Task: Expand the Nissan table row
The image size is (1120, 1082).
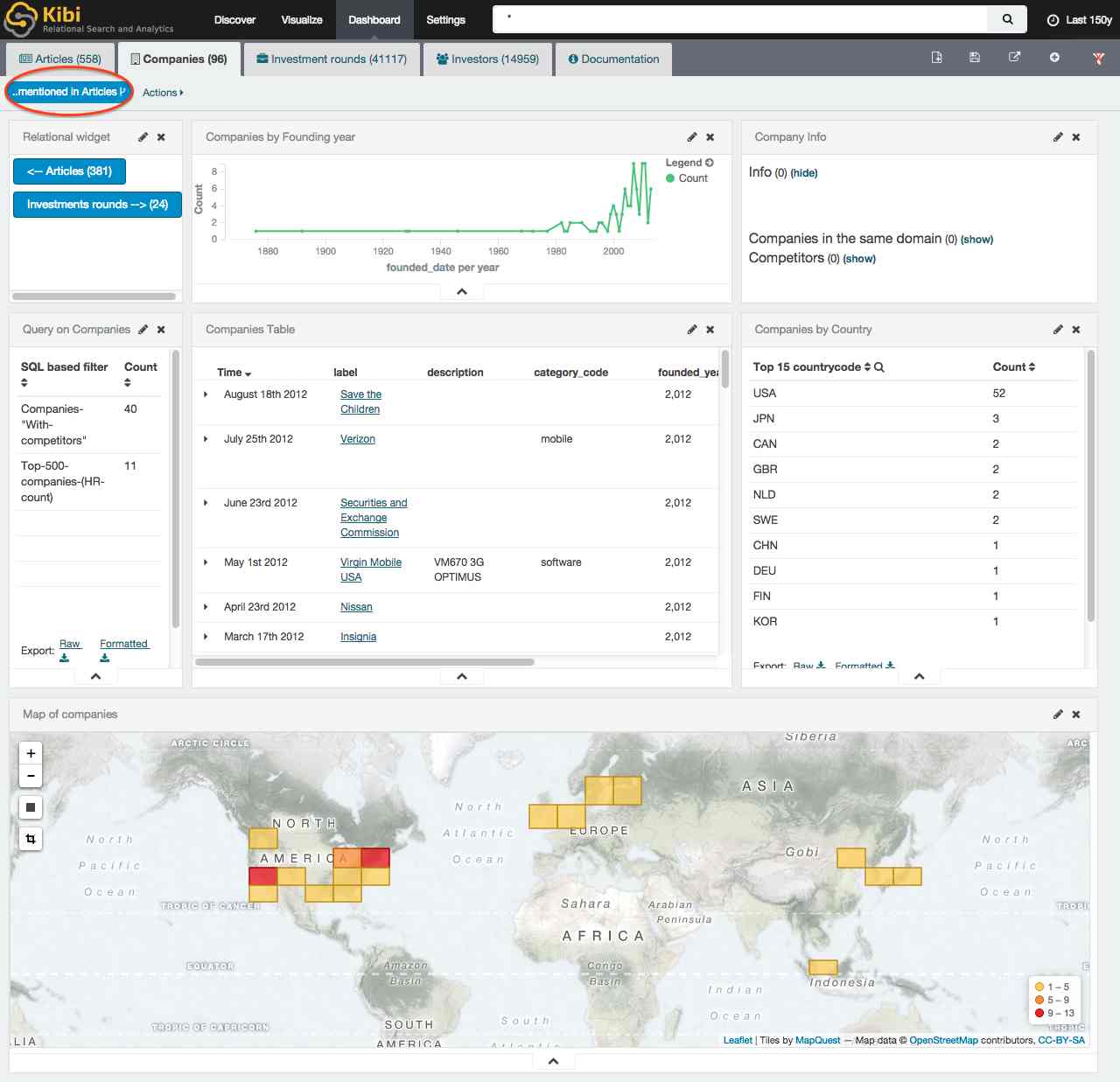Action: [x=206, y=607]
